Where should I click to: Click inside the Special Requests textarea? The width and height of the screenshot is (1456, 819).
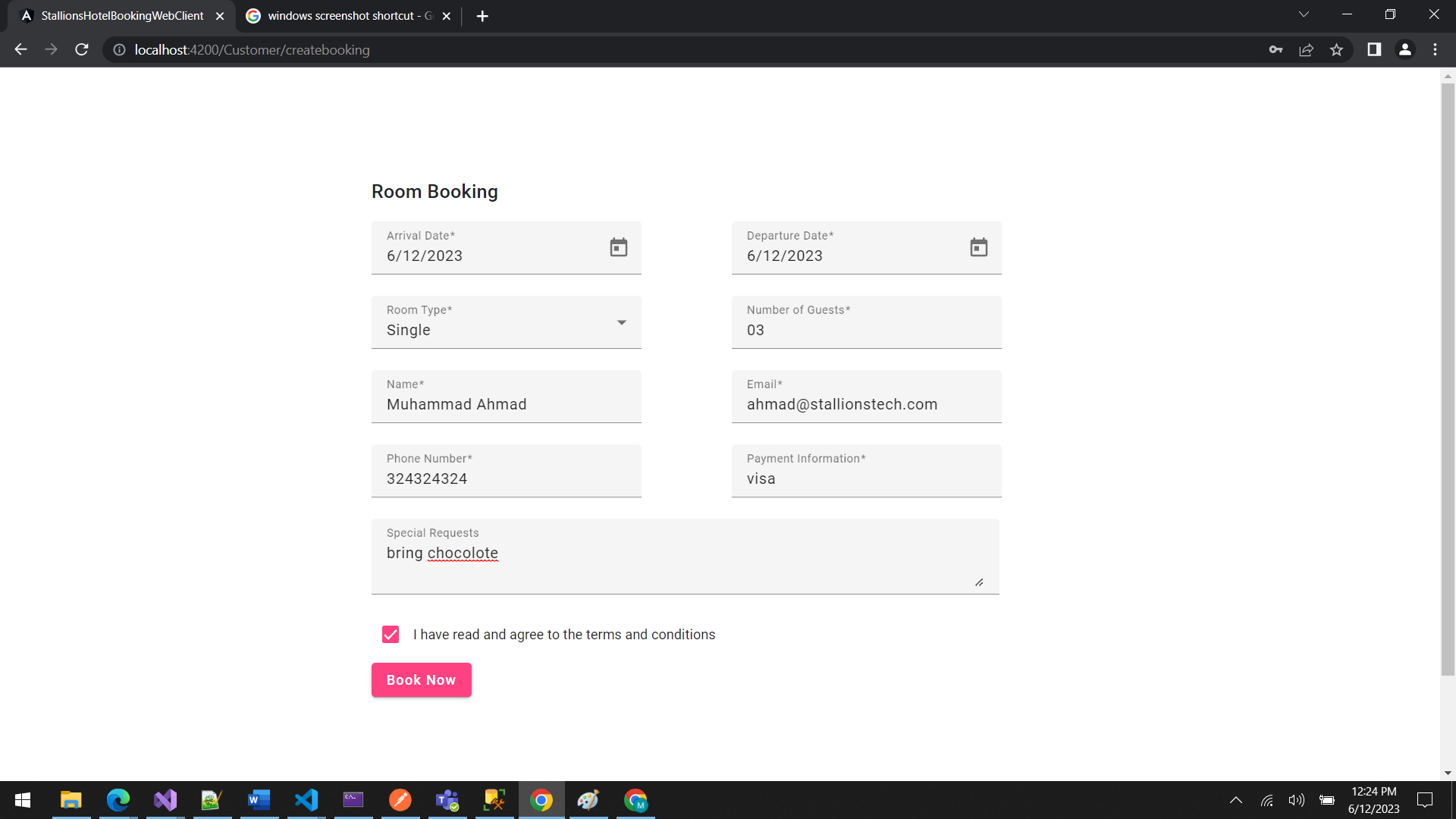pos(686,557)
